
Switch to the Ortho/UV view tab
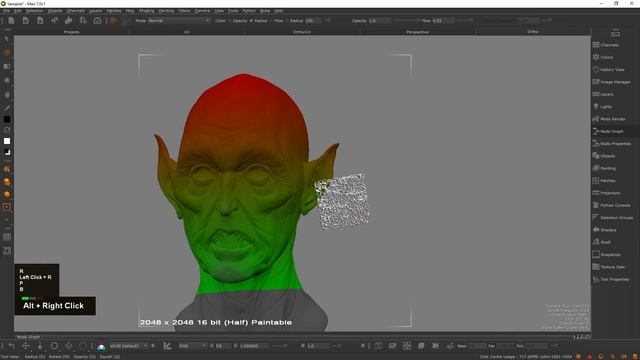tap(302, 32)
